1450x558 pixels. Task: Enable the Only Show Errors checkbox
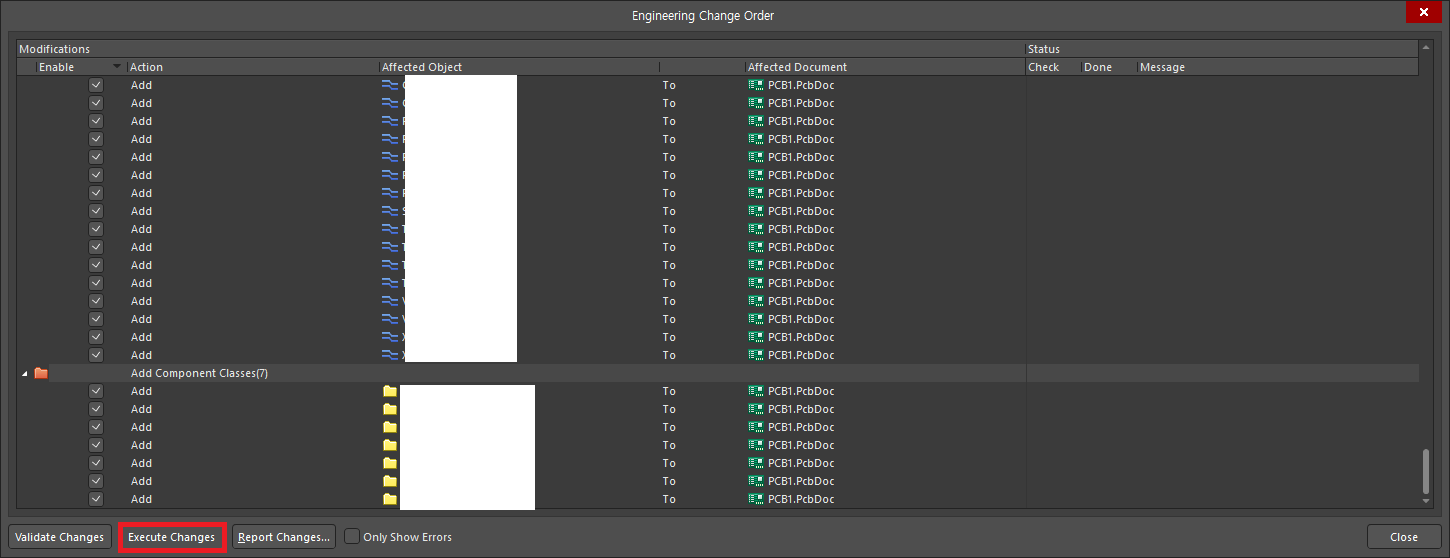point(352,537)
